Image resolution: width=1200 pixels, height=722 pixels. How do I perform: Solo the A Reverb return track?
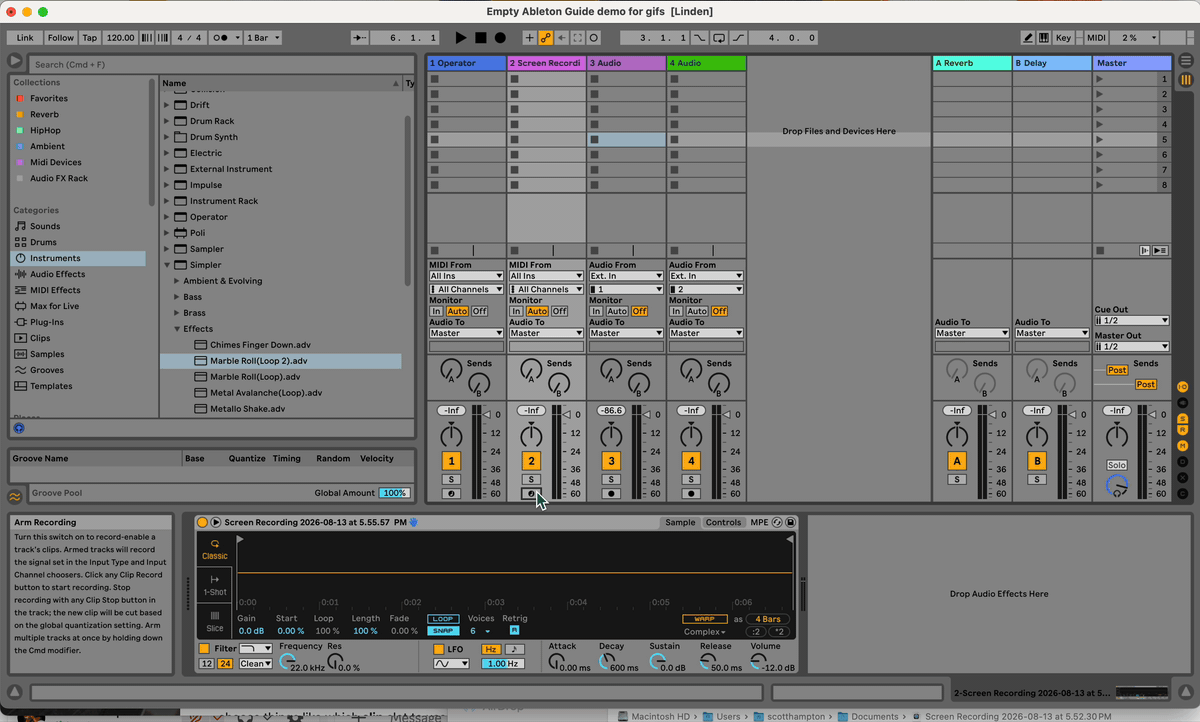point(957,480)
